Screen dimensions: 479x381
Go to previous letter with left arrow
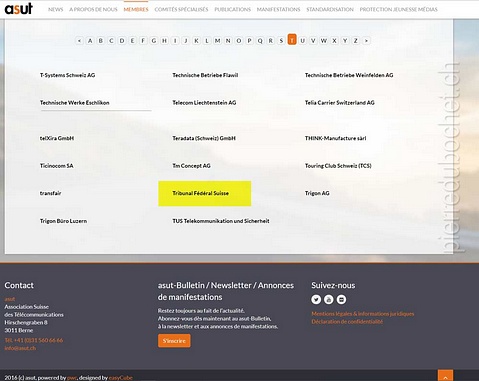coord(79,41)
